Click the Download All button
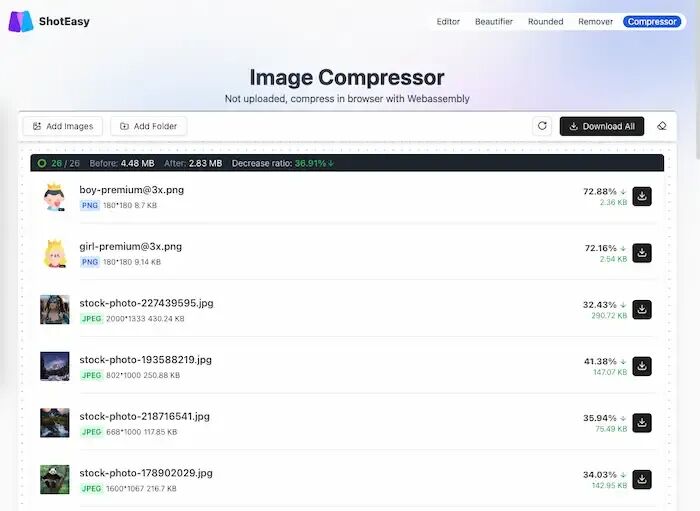The image size is (700, 511). tap(602, 126)
